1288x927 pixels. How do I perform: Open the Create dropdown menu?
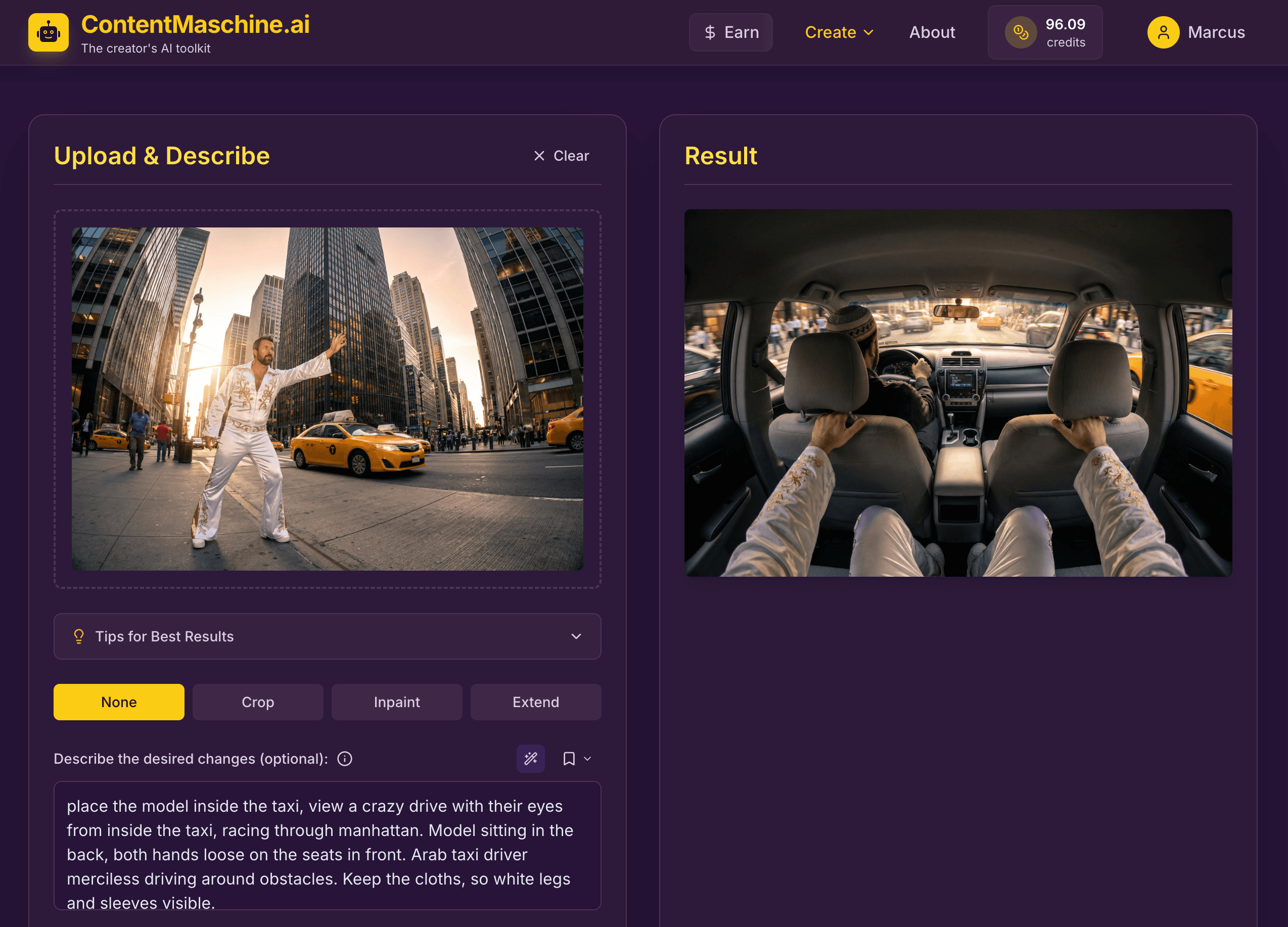[x=839, y=32]
